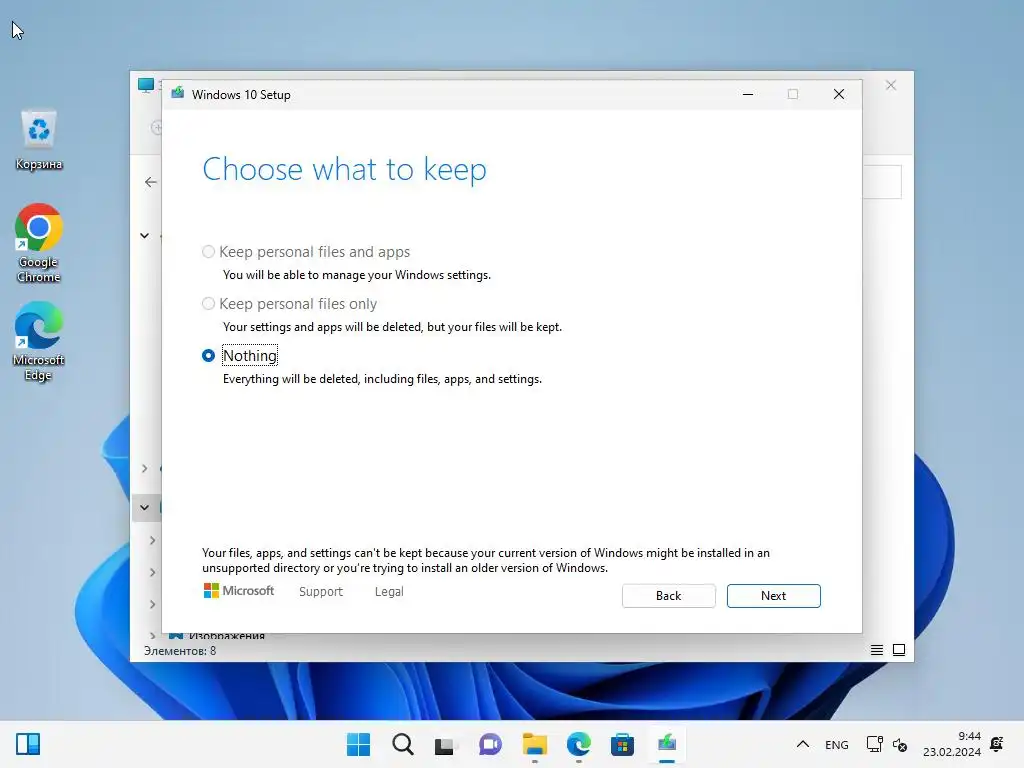Open the Legal link

click(389, 592)
